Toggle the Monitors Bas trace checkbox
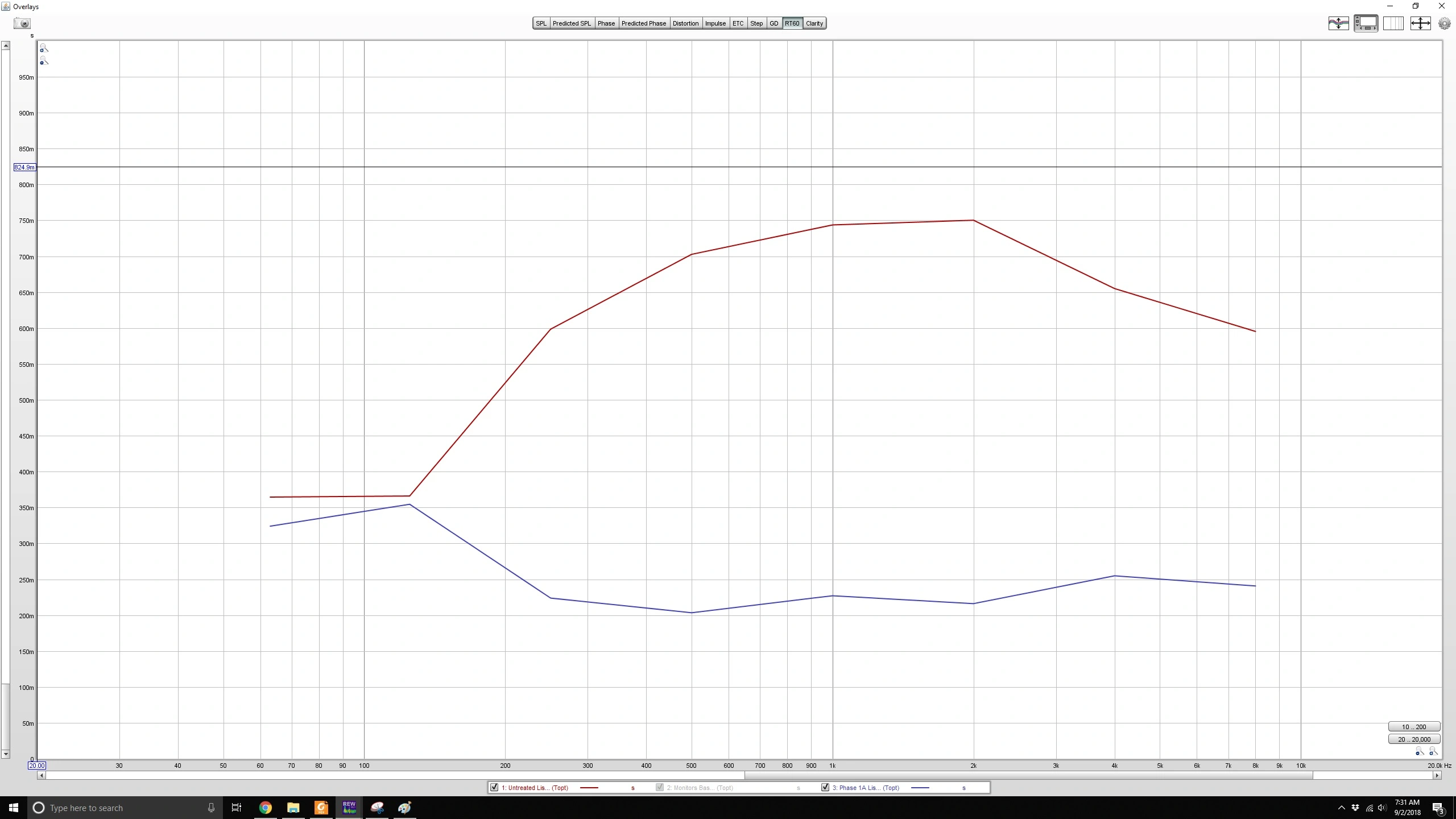 660,788
